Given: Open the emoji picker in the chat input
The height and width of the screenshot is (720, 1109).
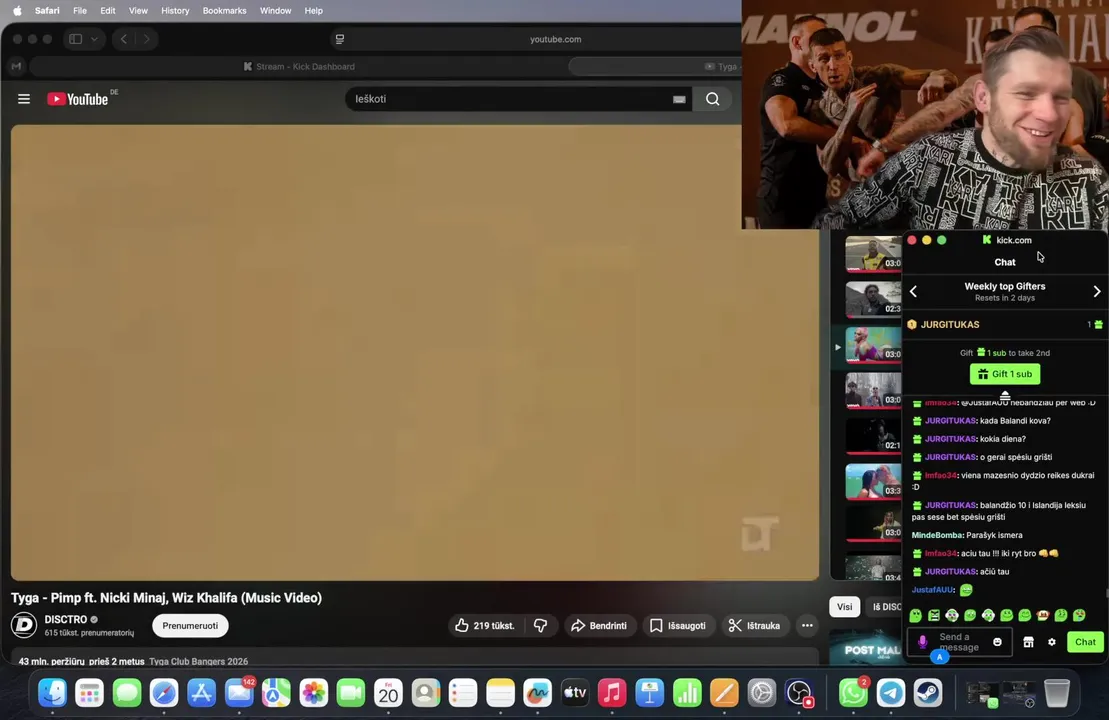Looking at the screenshot, I should click(x=997, y=642).
